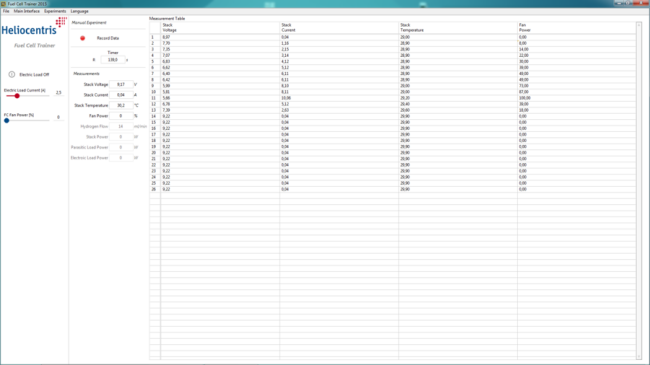Click the measurement table vertical scrollbar
The height and width of the screenshot is (365, 650).
[639, 191]
